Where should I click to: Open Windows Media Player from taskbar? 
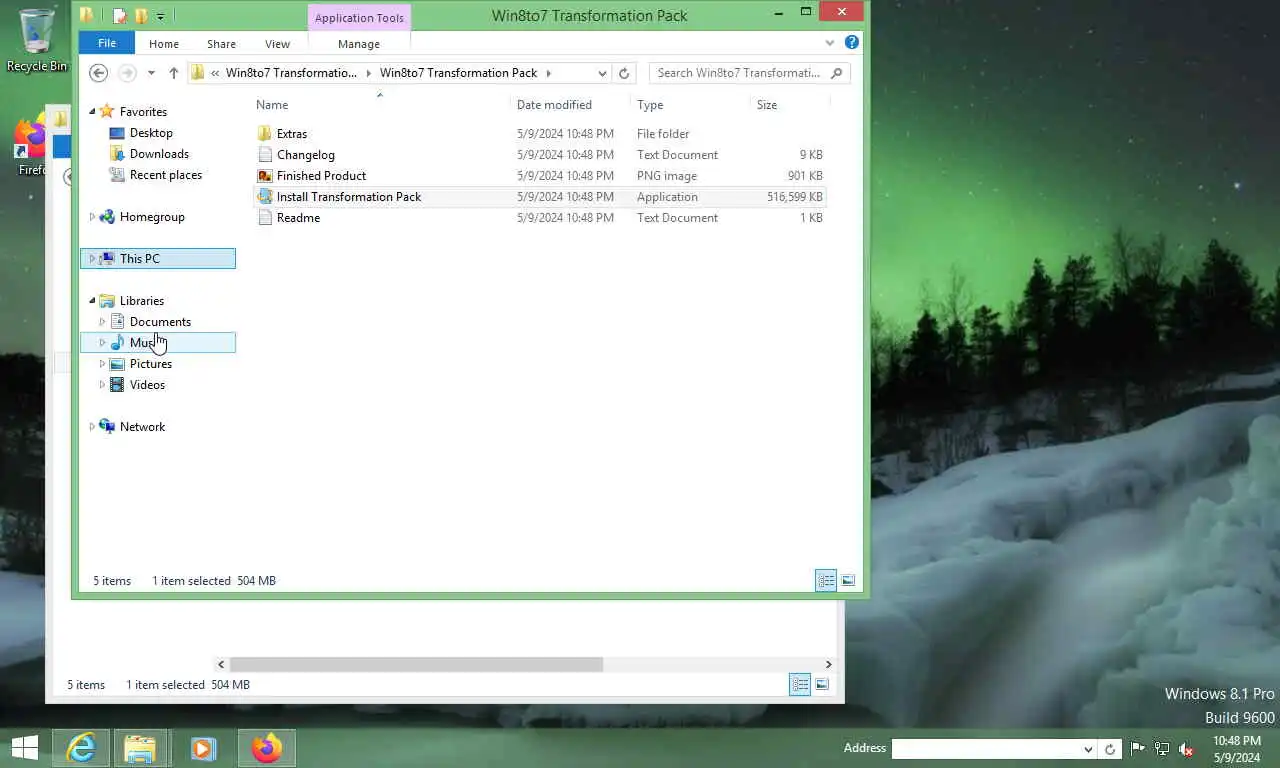coord(203,748)
